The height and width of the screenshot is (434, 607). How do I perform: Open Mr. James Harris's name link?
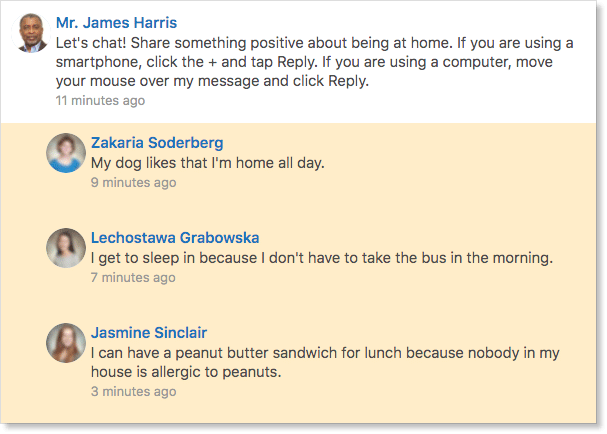[117, 22]
